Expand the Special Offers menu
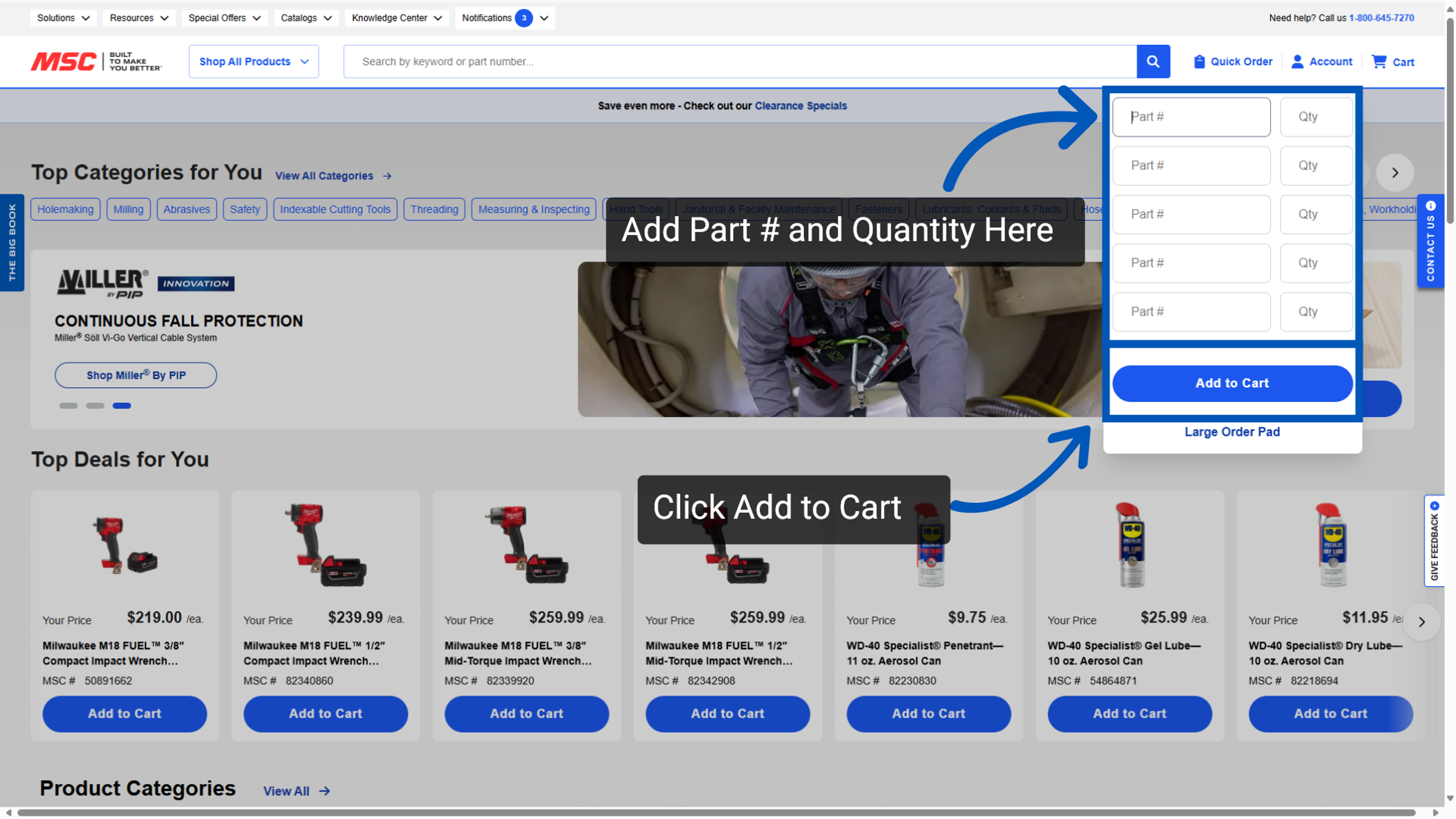 (224, 18)
